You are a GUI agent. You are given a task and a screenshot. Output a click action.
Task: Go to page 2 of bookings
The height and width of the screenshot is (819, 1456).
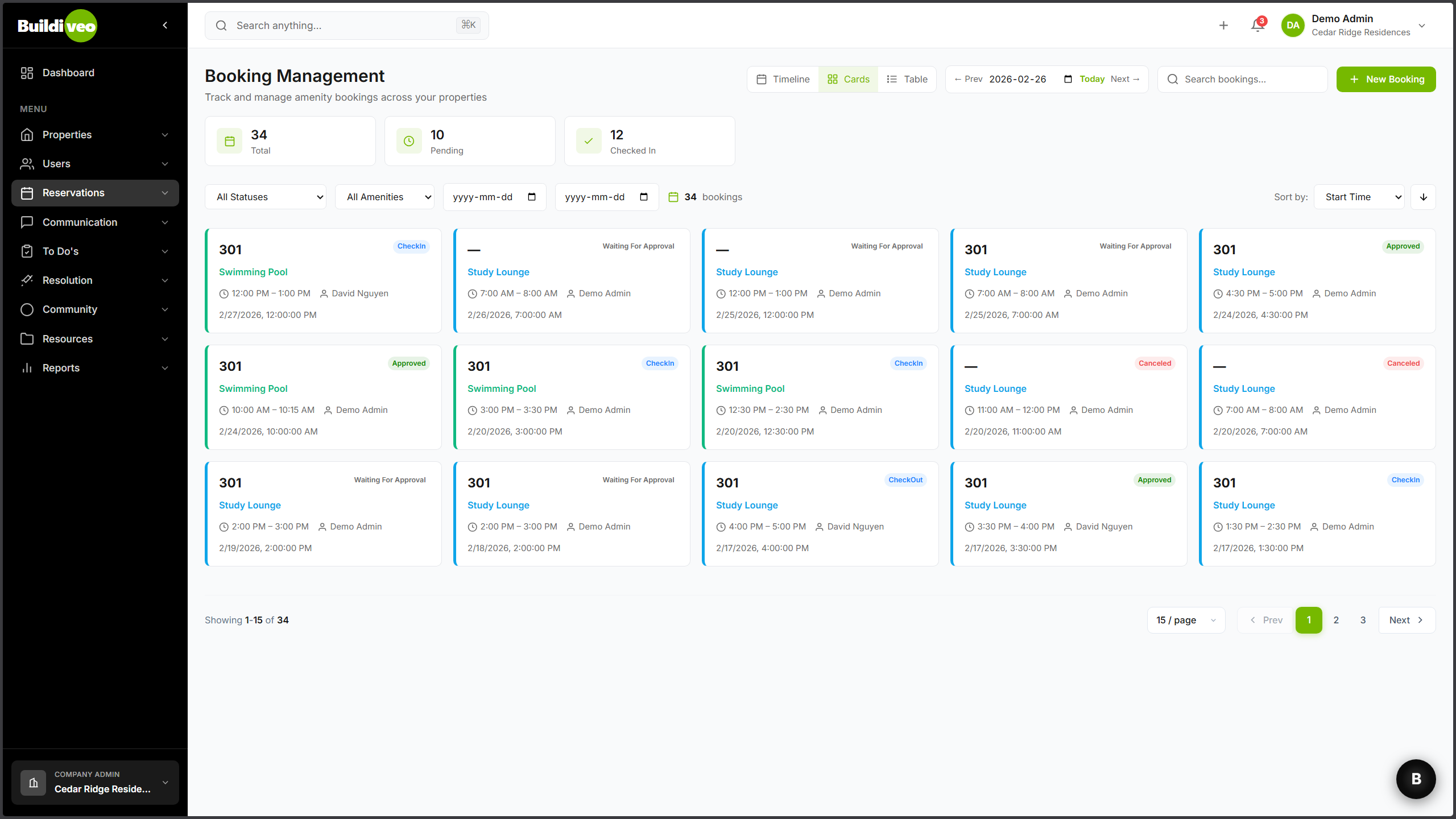tap(1336, 620)
